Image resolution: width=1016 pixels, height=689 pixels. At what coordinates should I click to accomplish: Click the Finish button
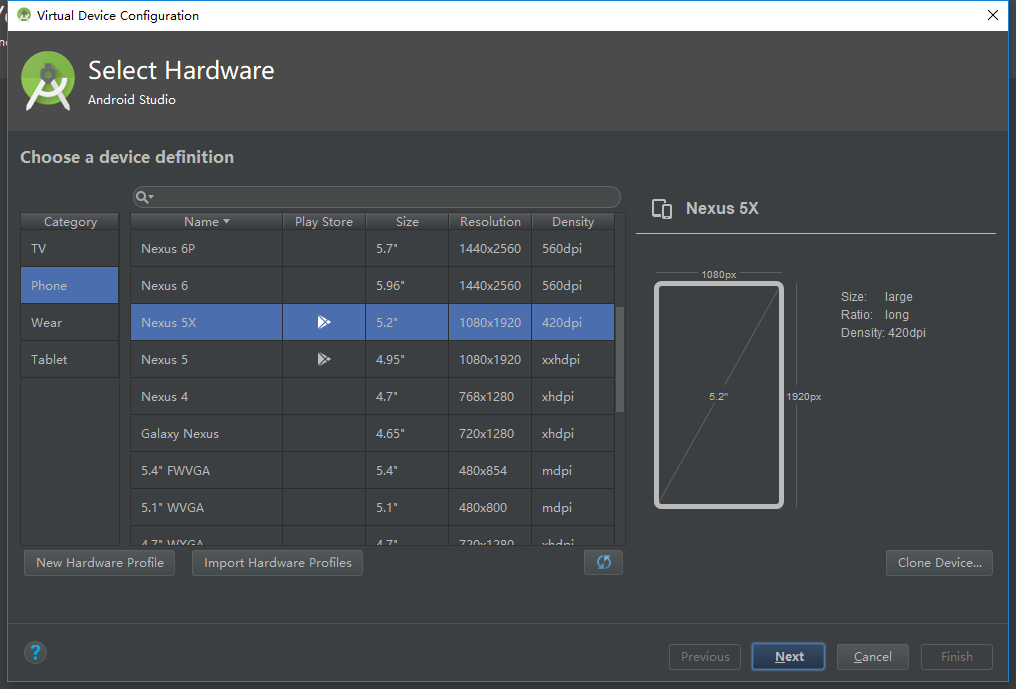(956, 657)
